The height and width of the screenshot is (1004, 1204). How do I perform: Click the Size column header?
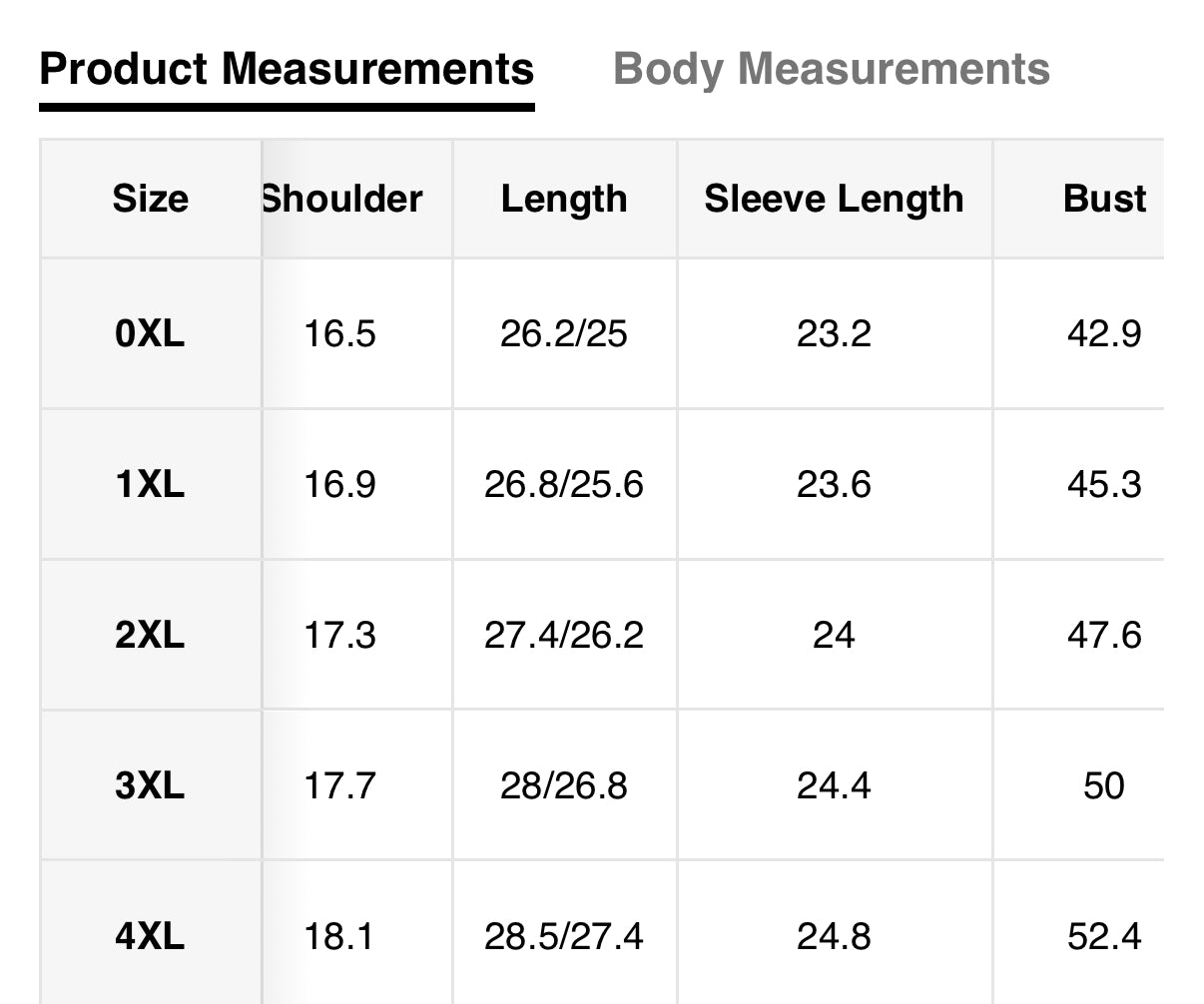coord(150,199)
